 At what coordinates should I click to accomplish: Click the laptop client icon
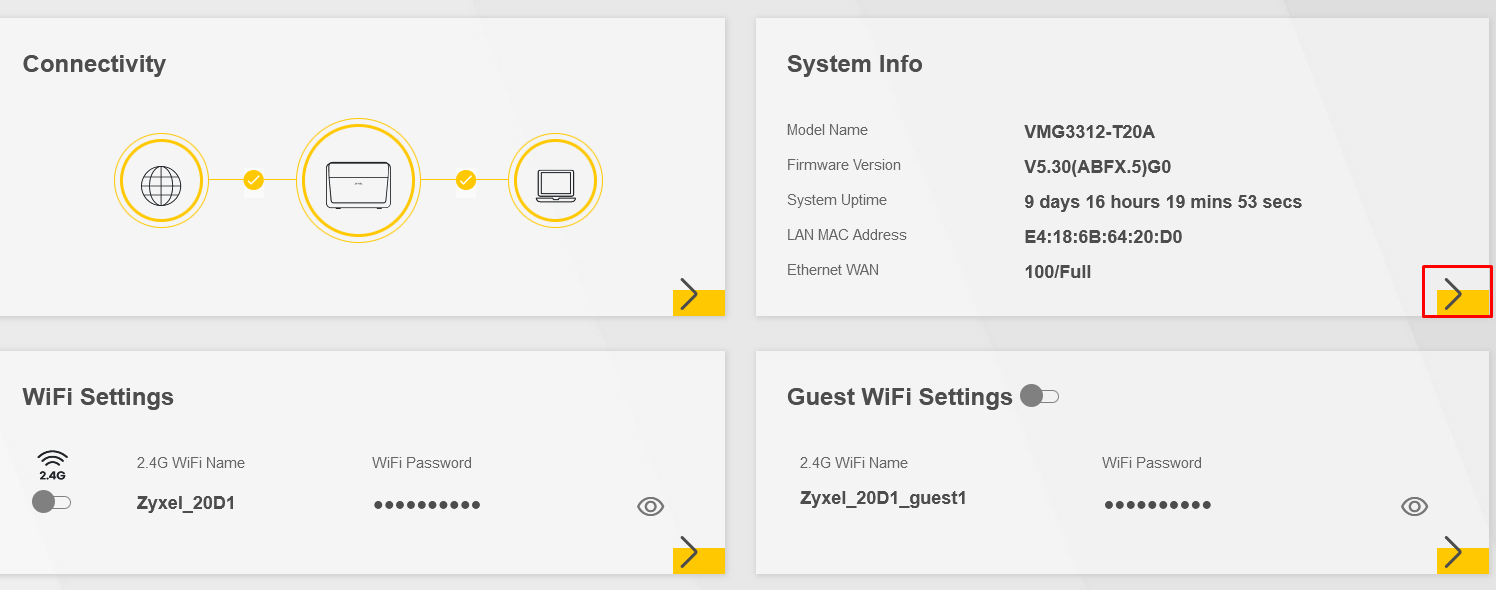coord(555,181)
